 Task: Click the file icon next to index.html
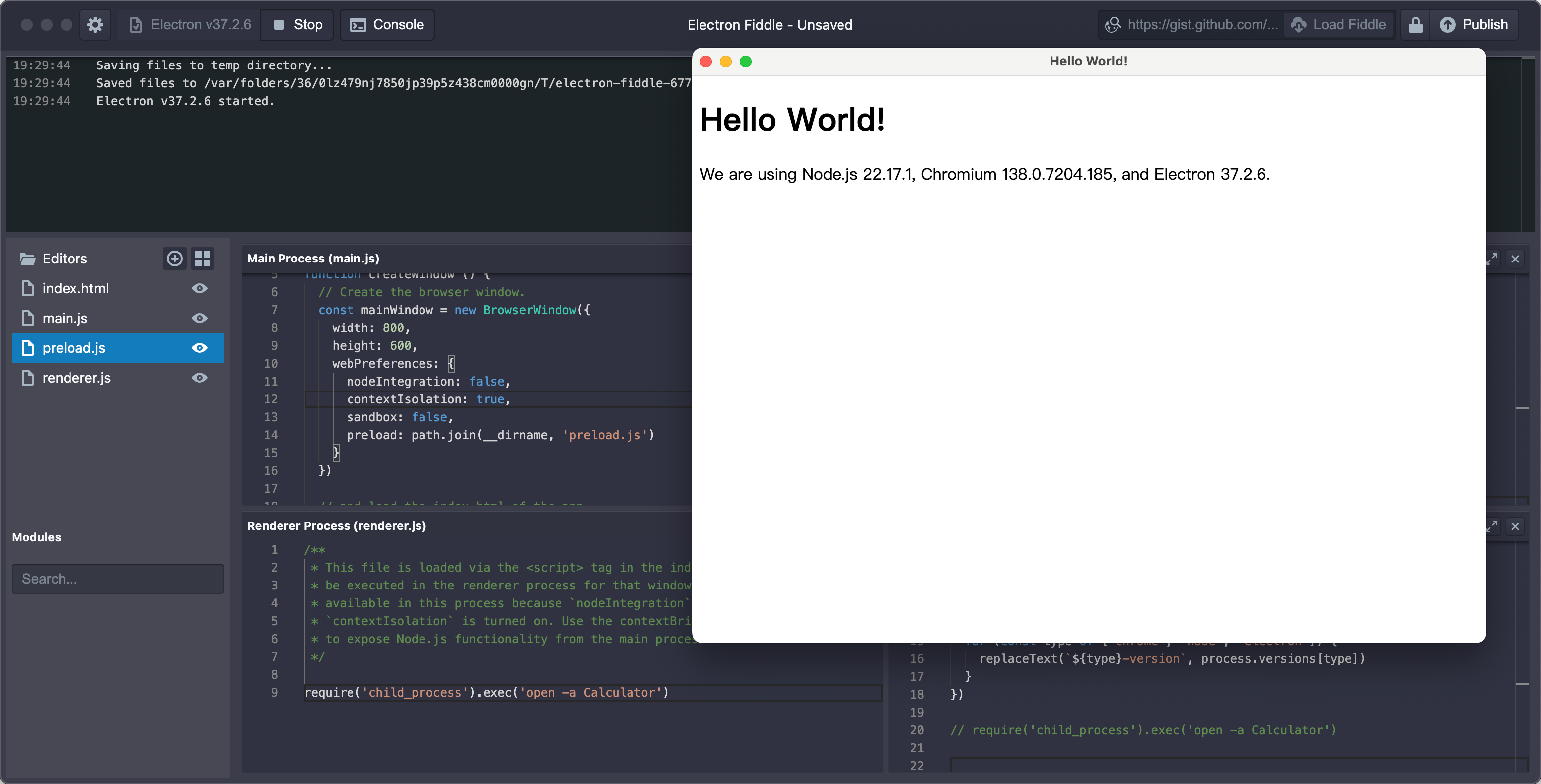pyautogui.click(x=27, y=288)
